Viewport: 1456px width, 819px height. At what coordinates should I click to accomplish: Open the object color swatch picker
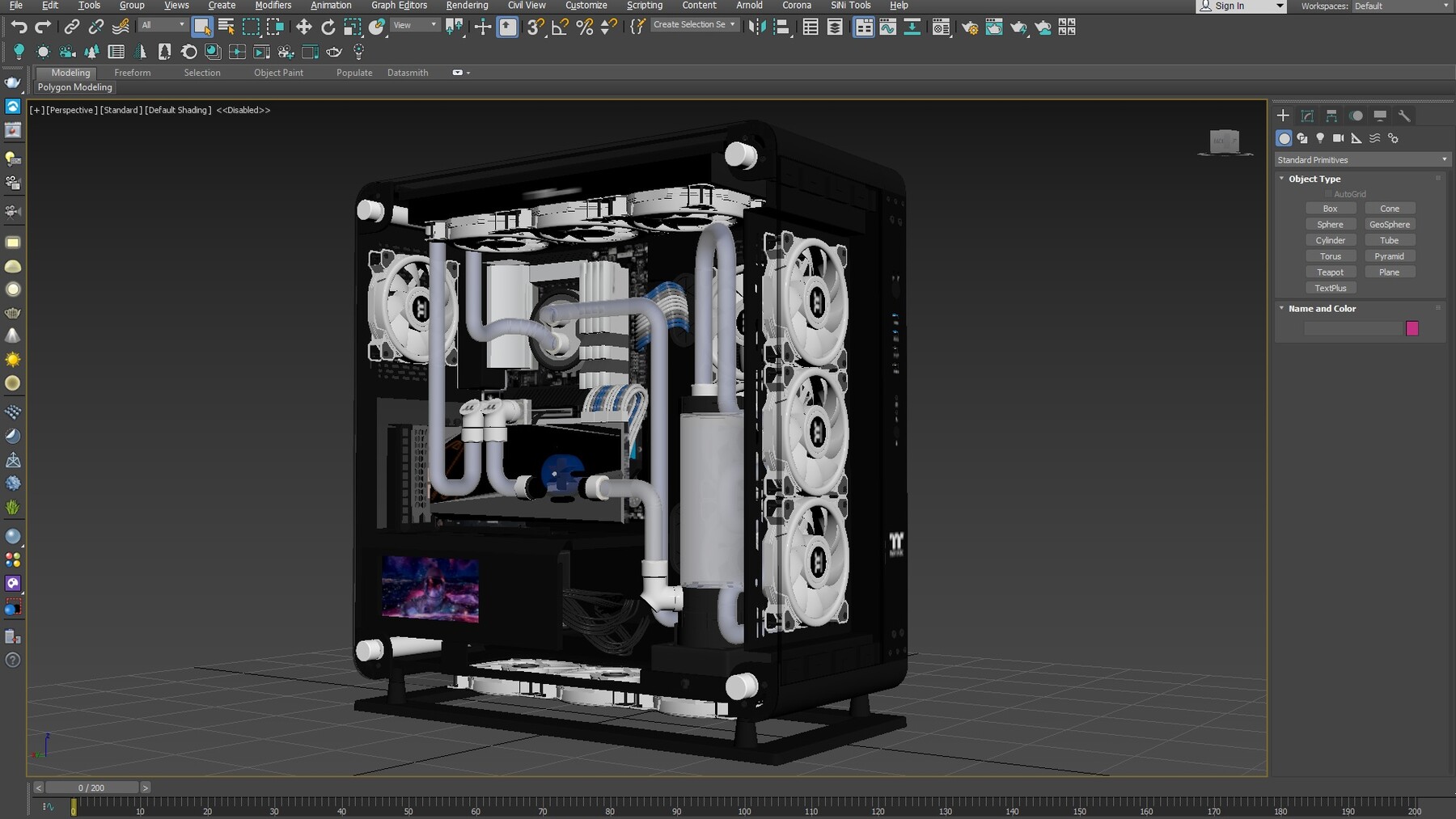pyautogui.click(x=1412, y=328)
